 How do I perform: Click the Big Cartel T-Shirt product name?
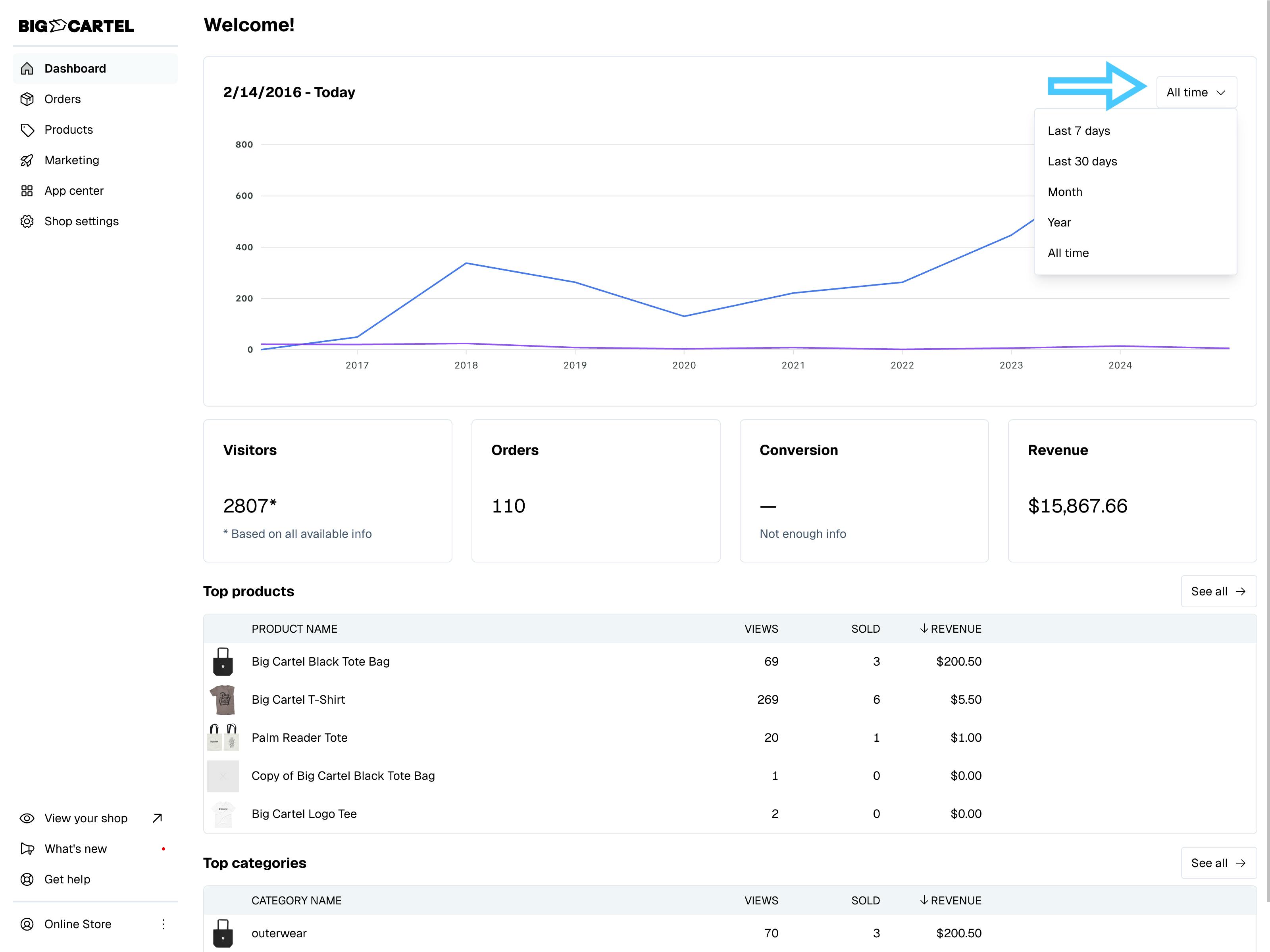click(x=298, y=699)
